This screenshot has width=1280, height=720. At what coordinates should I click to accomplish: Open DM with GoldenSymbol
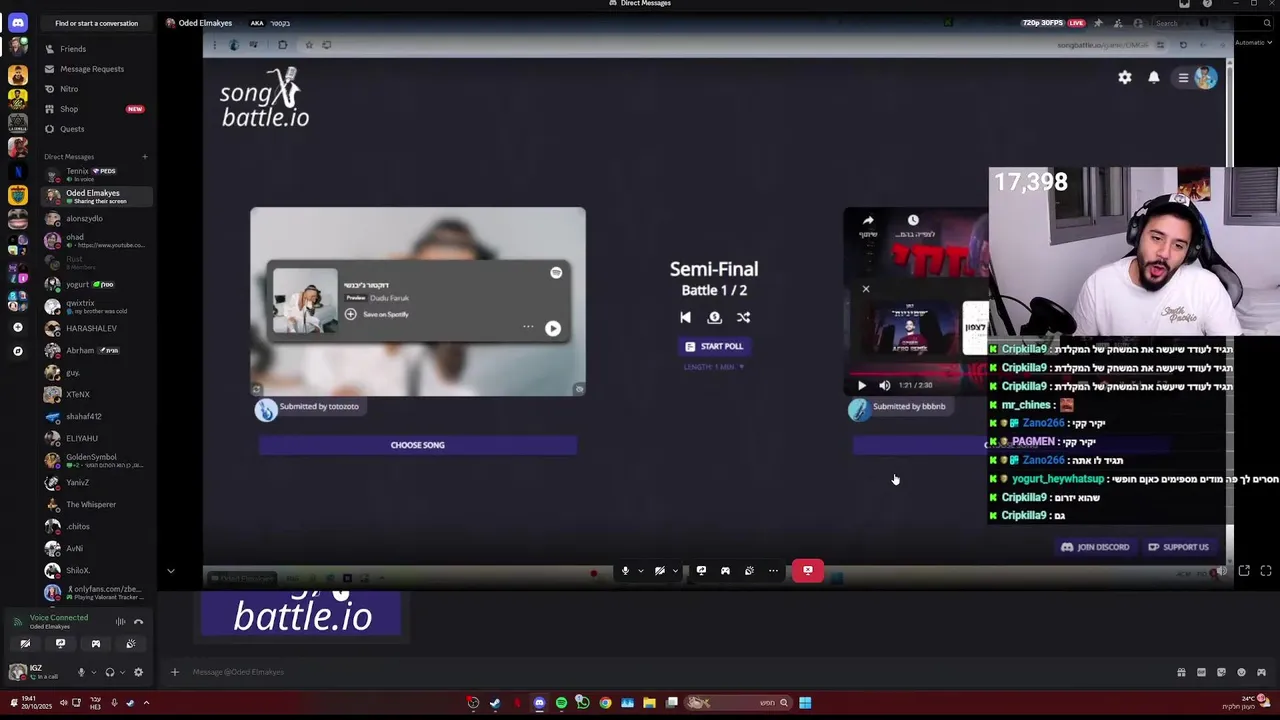pyautogui.click(x=96, y=461)
